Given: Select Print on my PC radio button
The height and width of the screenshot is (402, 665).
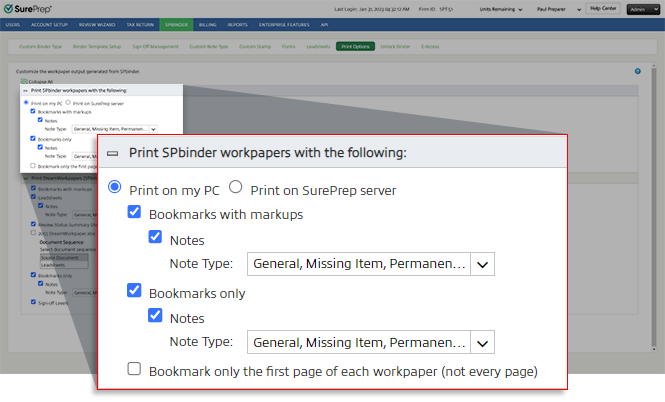Looking at the screenshot, I should 116,188.
